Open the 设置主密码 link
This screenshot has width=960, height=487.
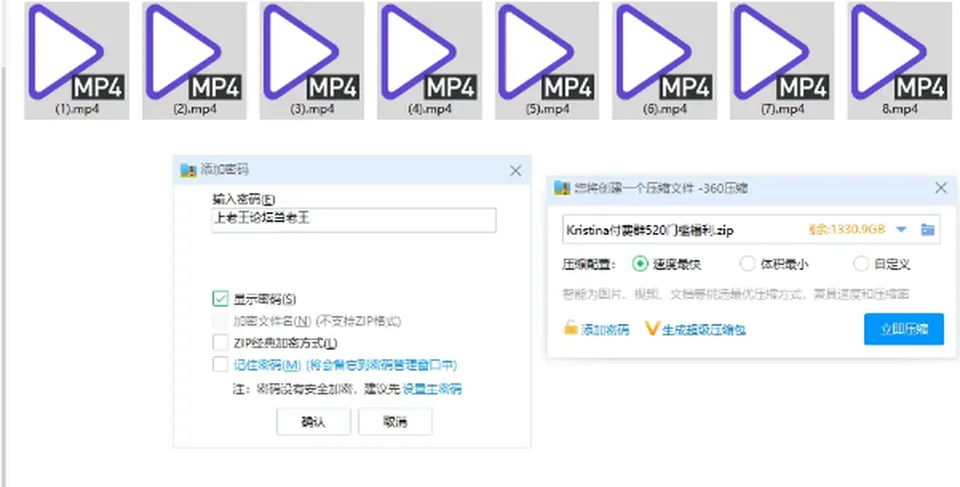[x=432, y=389]
